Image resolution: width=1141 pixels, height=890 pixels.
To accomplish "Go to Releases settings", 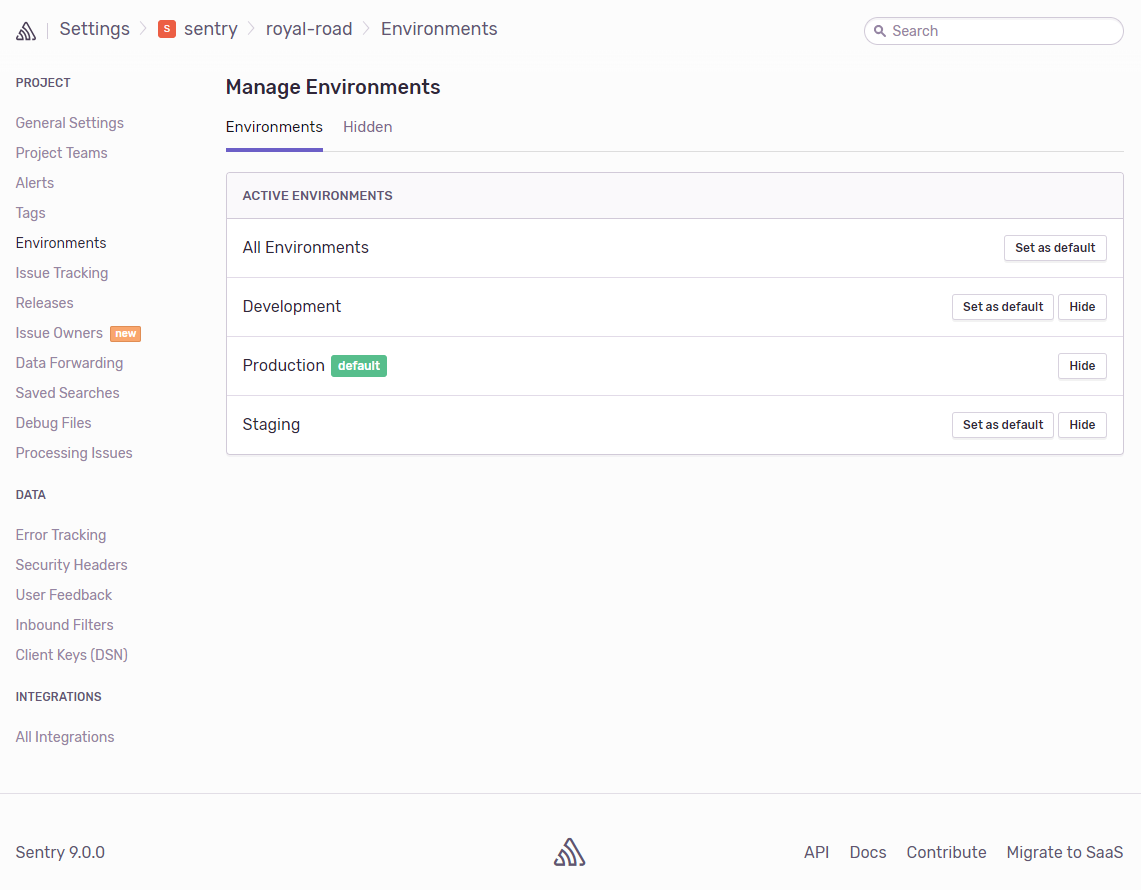I will coord(44,303).
